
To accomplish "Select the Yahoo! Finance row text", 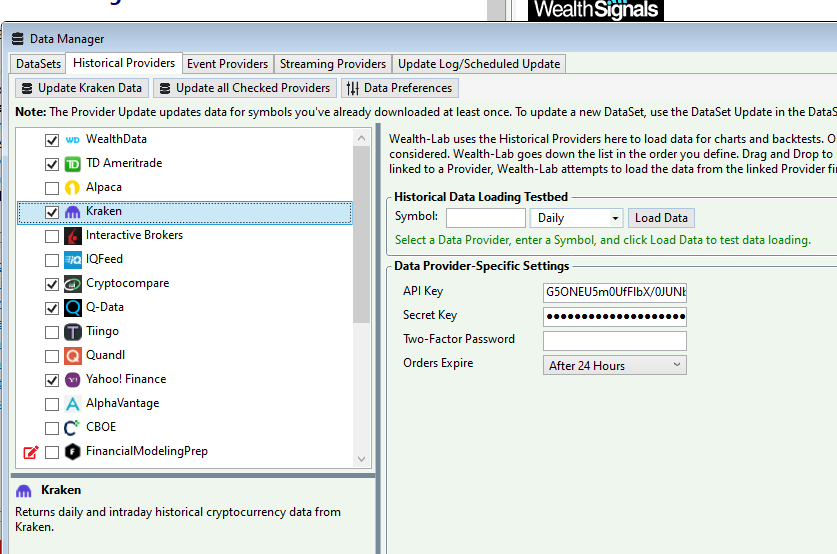I will [x=126, y=379].
